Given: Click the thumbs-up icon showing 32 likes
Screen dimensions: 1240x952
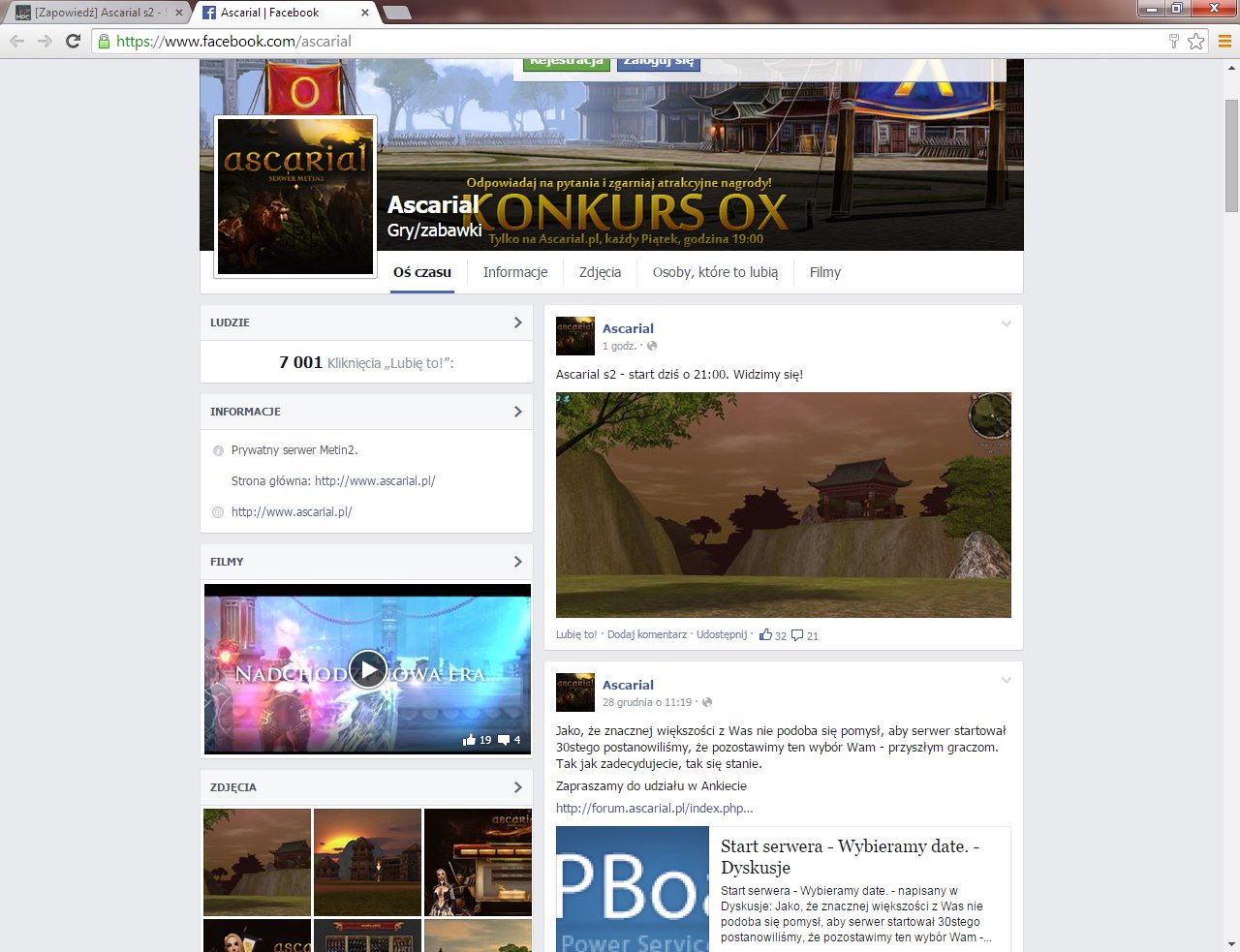Looking at the screenshot, I should [x=765, y=635].
